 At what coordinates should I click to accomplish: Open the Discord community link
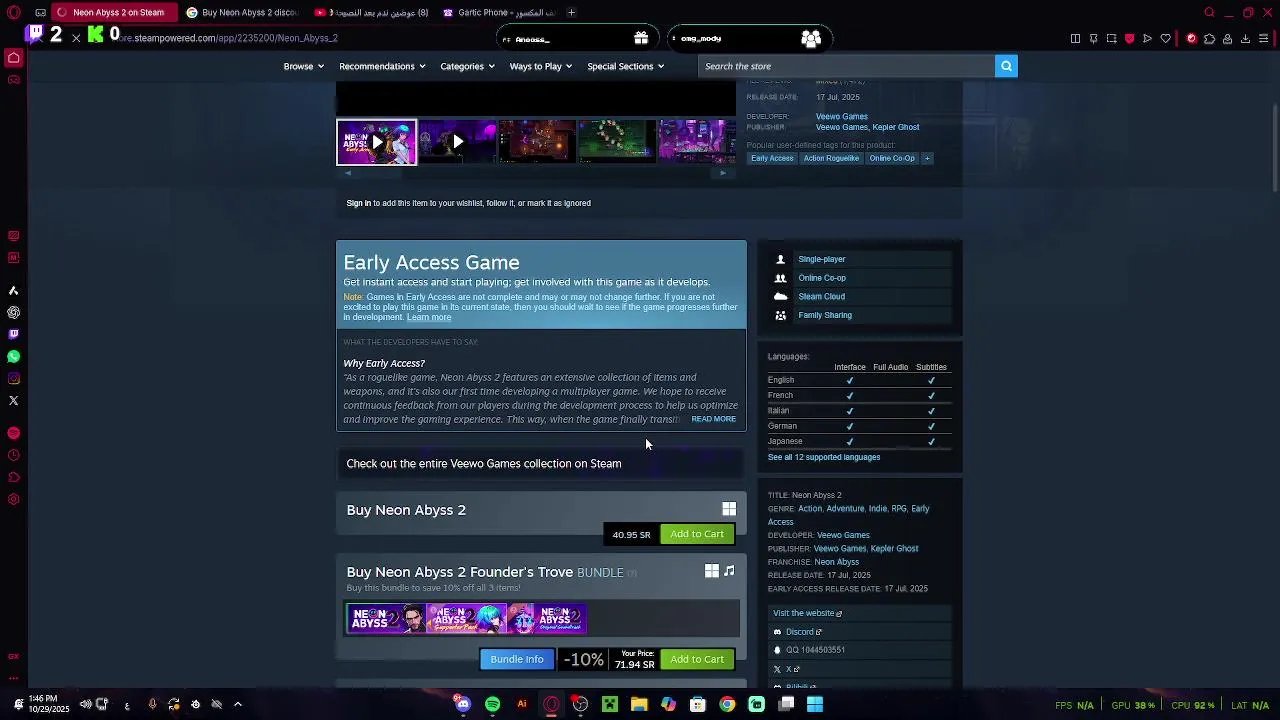point(803,632)
